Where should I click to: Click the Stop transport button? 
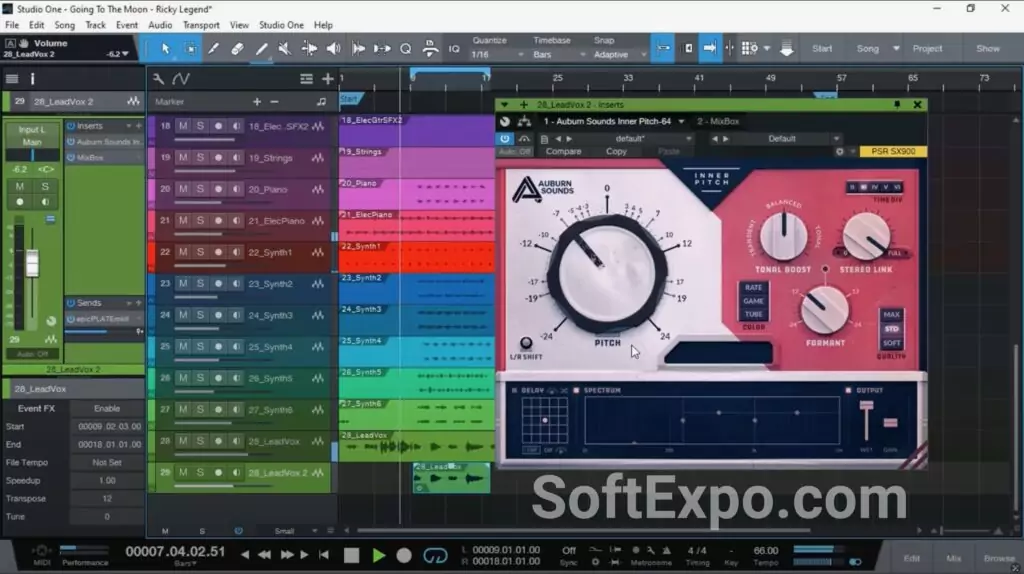351,556
